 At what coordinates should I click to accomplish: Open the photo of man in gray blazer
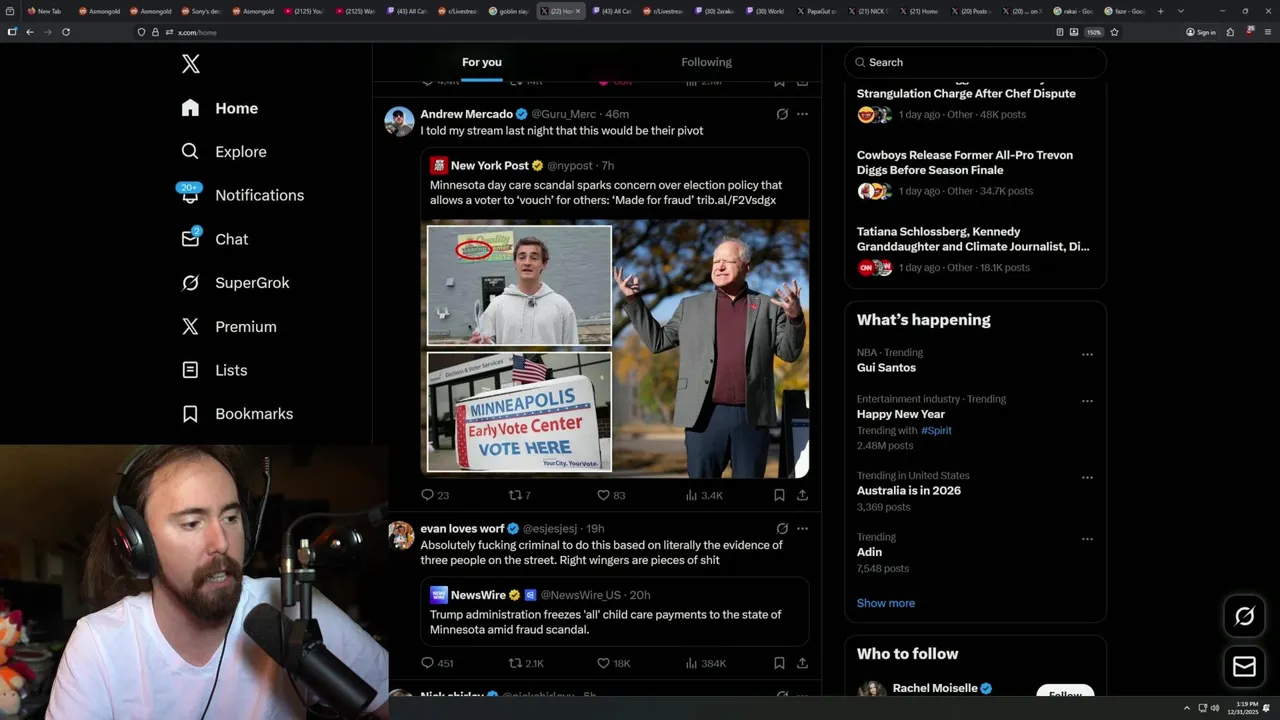point(711,348)
